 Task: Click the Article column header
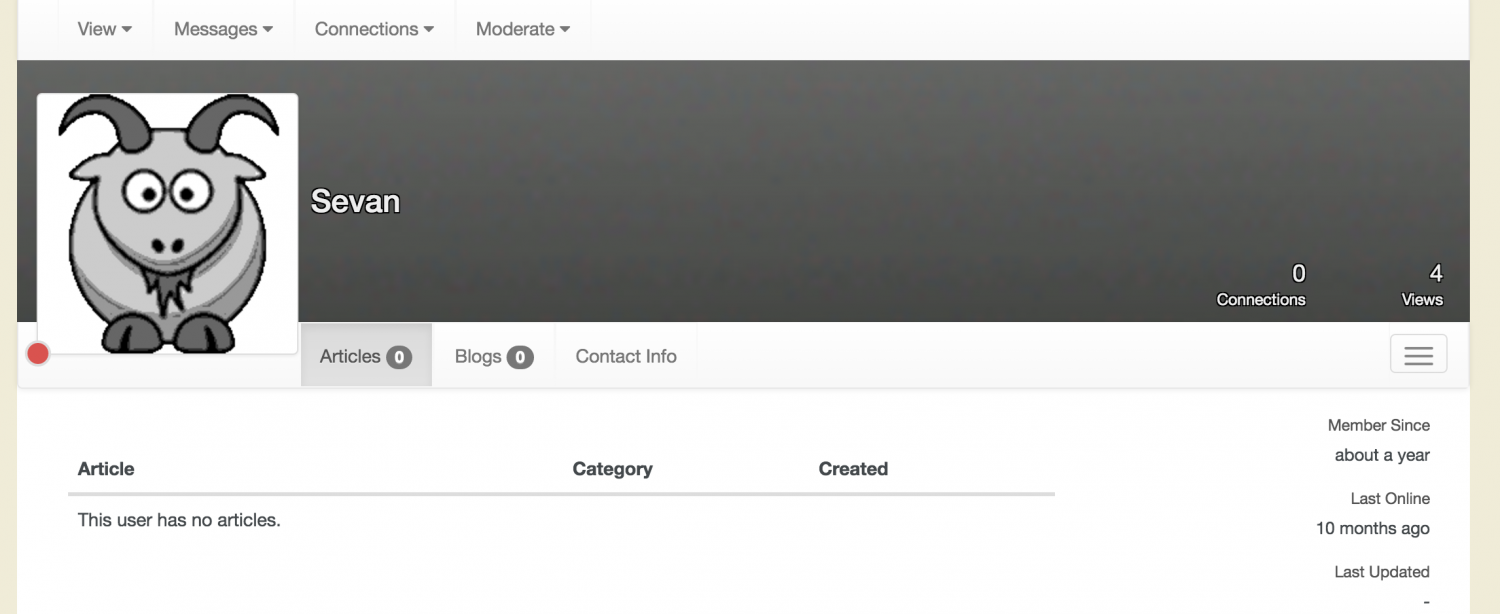(106, 469)
